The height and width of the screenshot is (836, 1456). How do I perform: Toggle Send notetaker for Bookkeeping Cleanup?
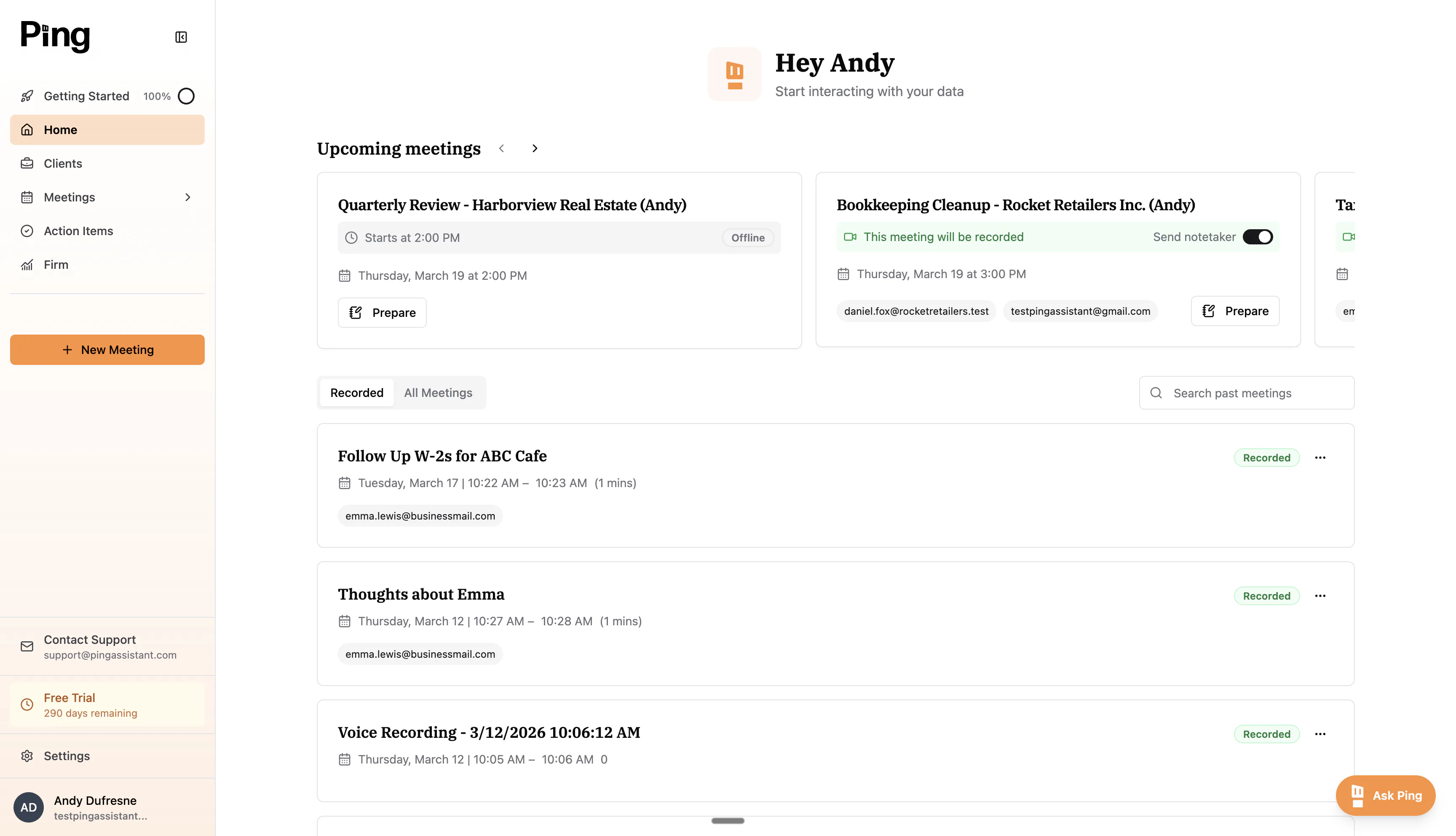coord(1258,236)
